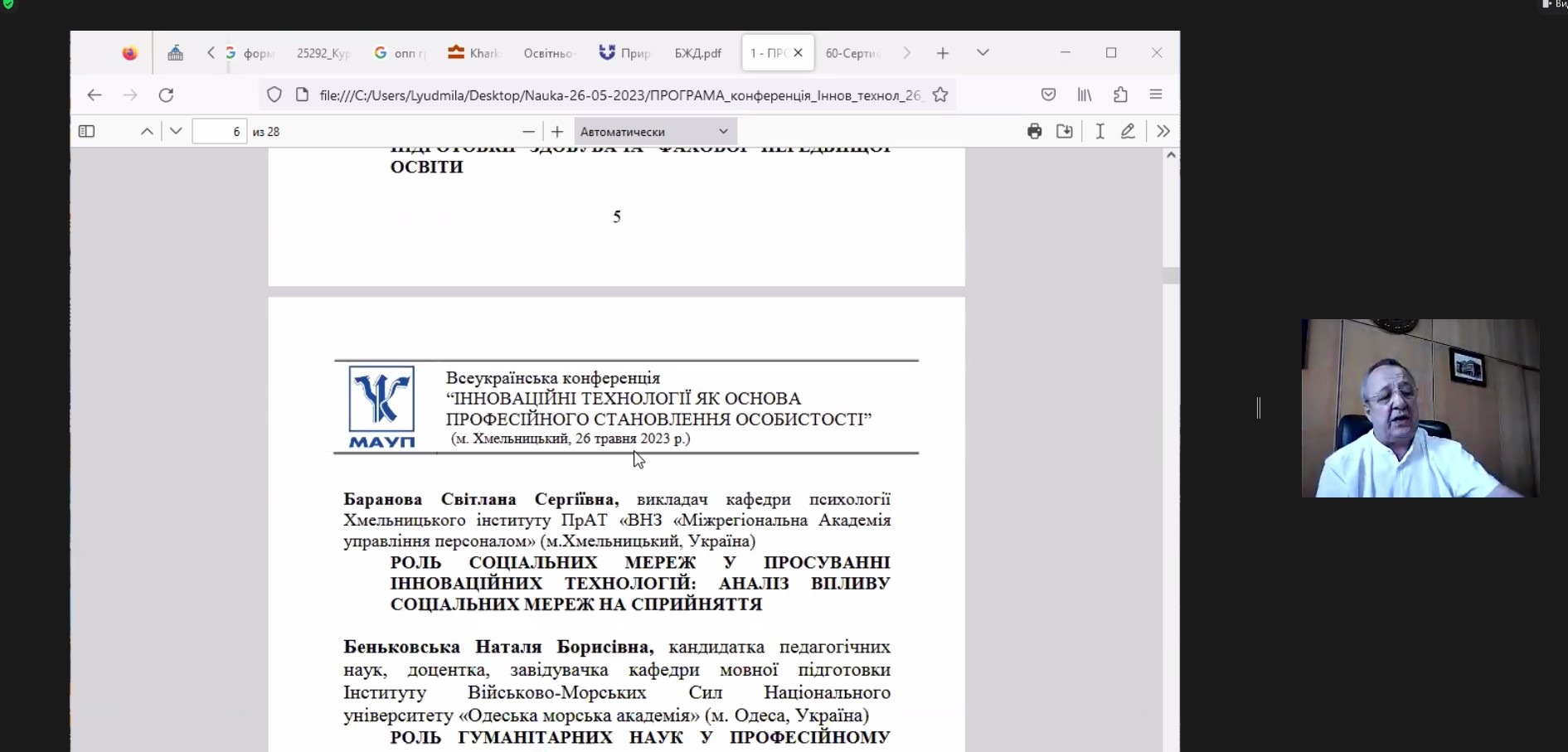Screen dimensions: 1568x752
Task: Open a new browser tab
Action: coord(943,53)
